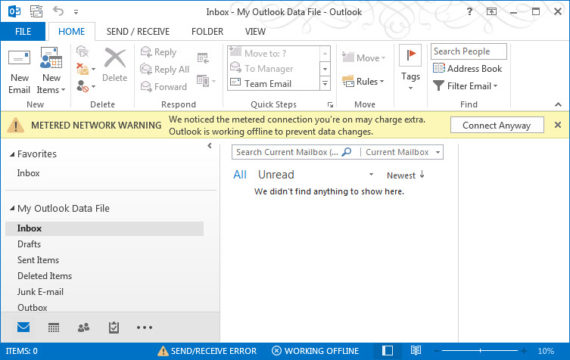Switch to the VIEW tab
570x360 pixels.
pos(255,32)
